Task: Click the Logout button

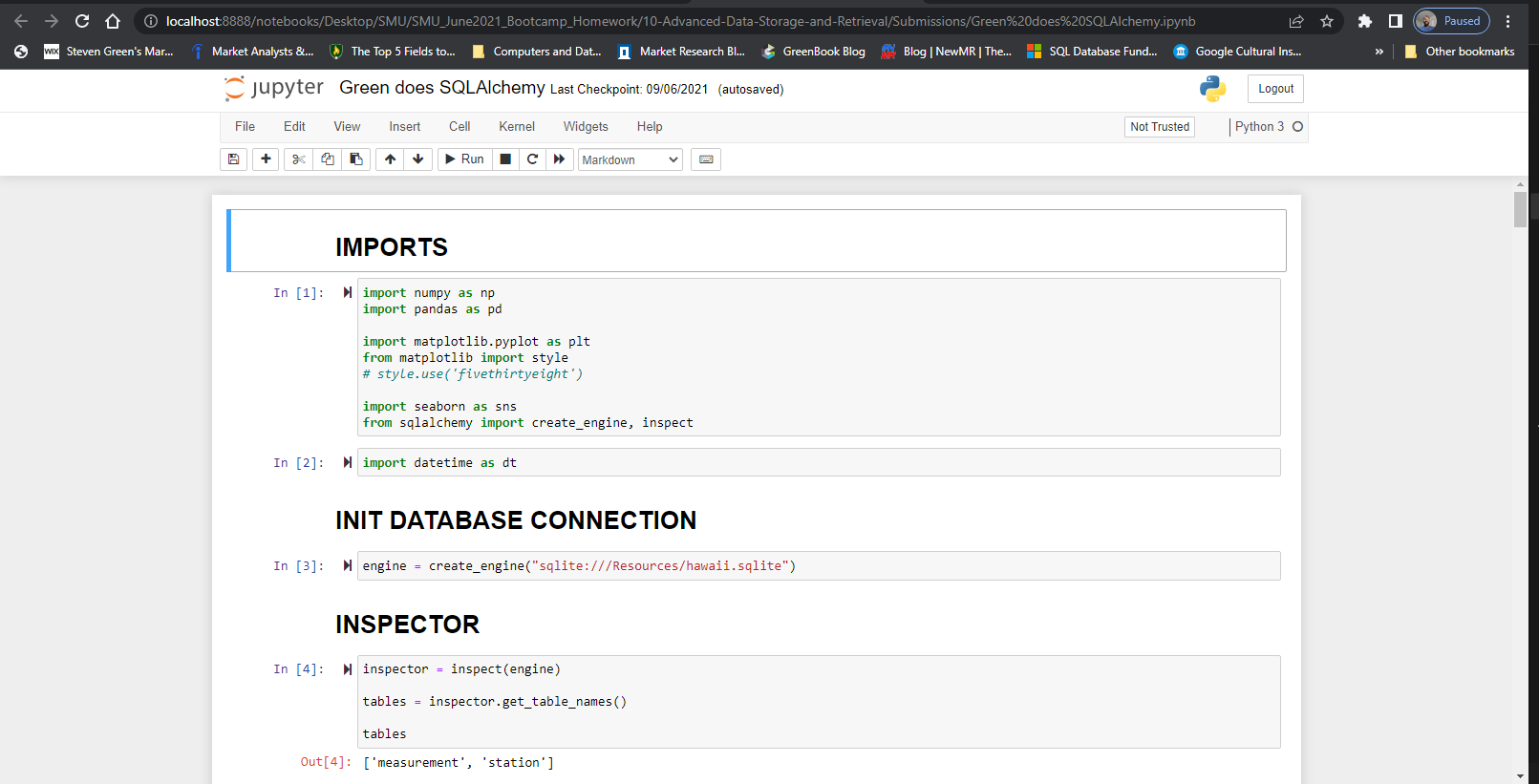Action: coord(1275,89)
